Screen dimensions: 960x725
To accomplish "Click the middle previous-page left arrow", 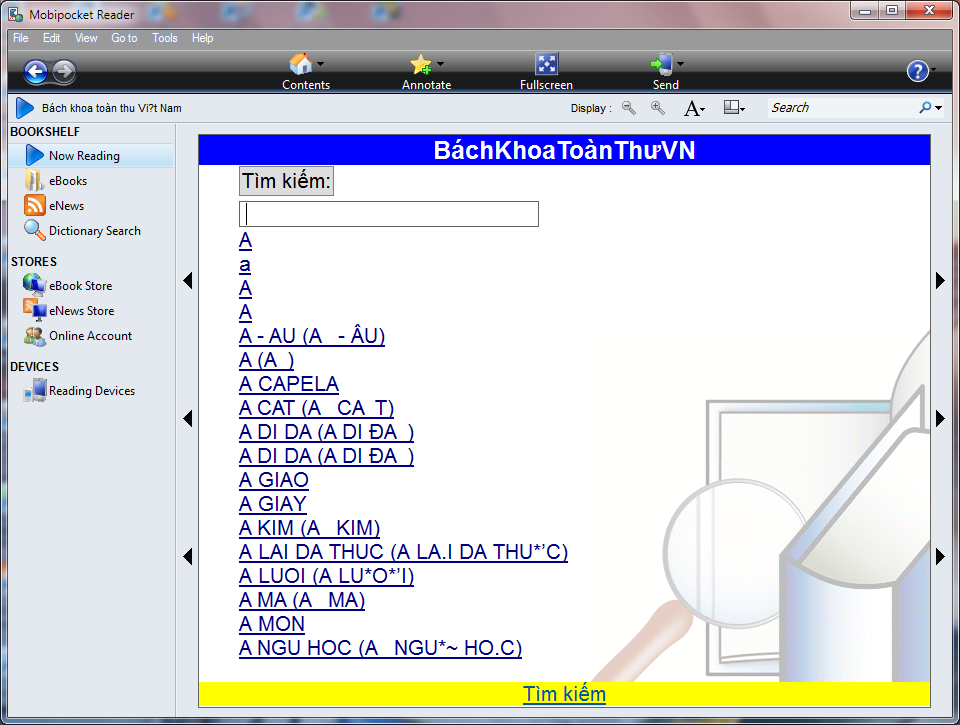I will tap(187, 419).
